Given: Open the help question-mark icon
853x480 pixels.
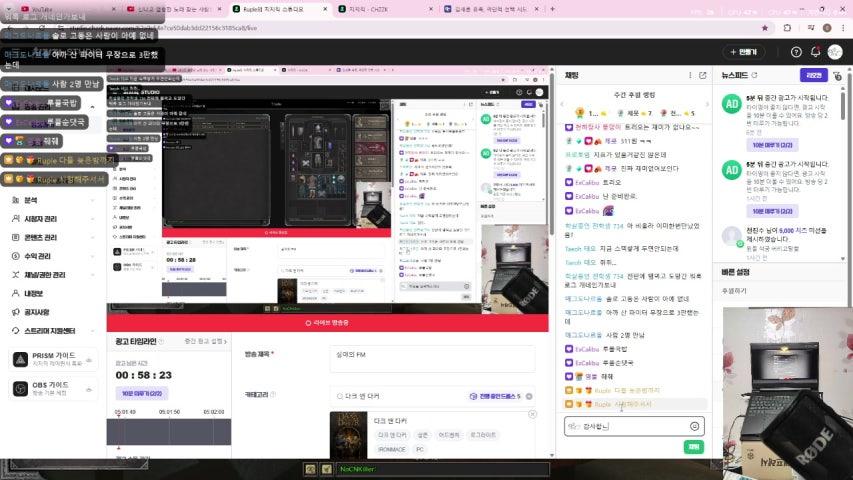Looking at the screenshot, I should [x=796, y=52].
